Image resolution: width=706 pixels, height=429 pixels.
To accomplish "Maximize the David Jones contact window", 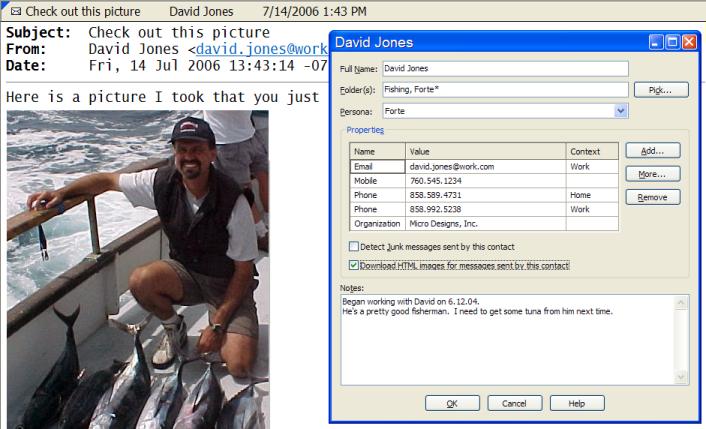I will coord(672,44).
